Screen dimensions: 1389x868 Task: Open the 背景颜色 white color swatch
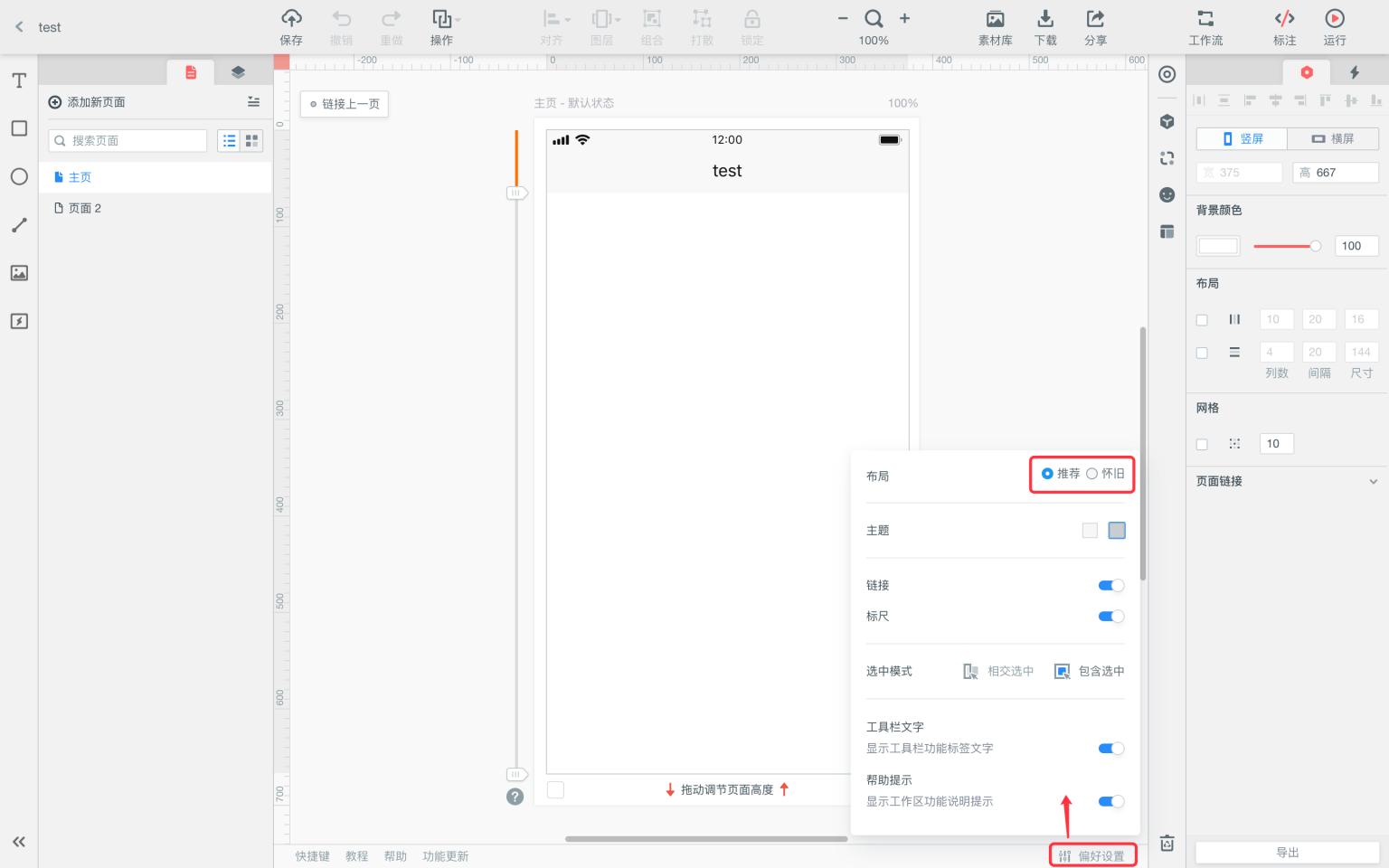(x=1218, y=246)
